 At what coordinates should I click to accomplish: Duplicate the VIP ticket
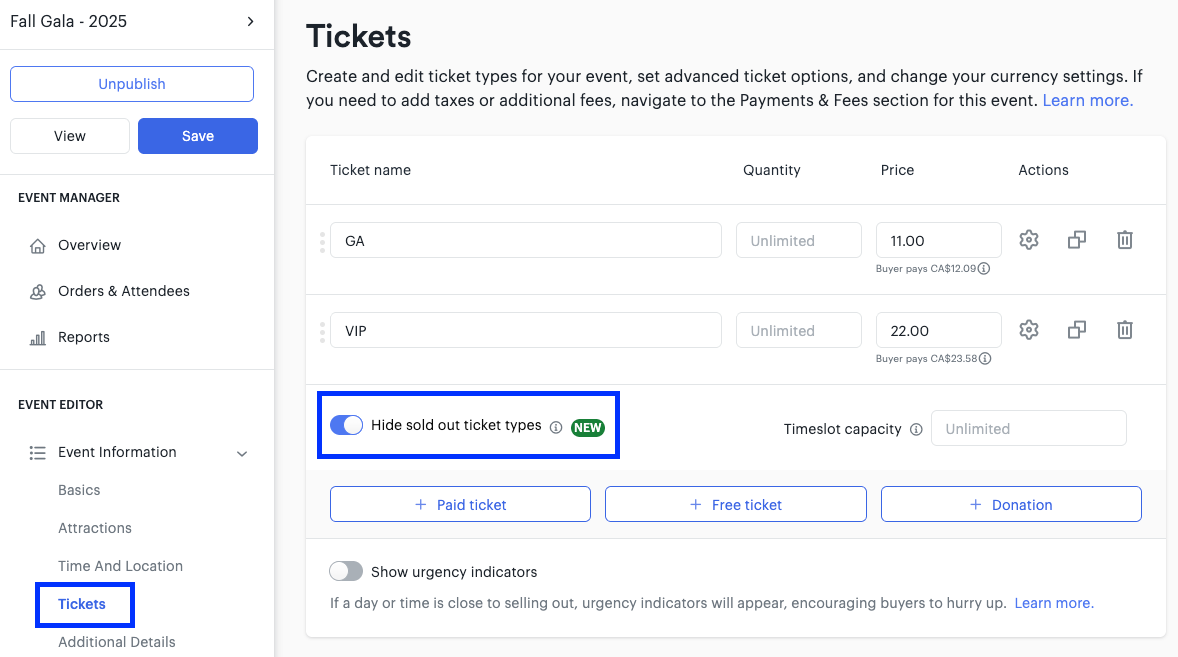coord(1076,329)
